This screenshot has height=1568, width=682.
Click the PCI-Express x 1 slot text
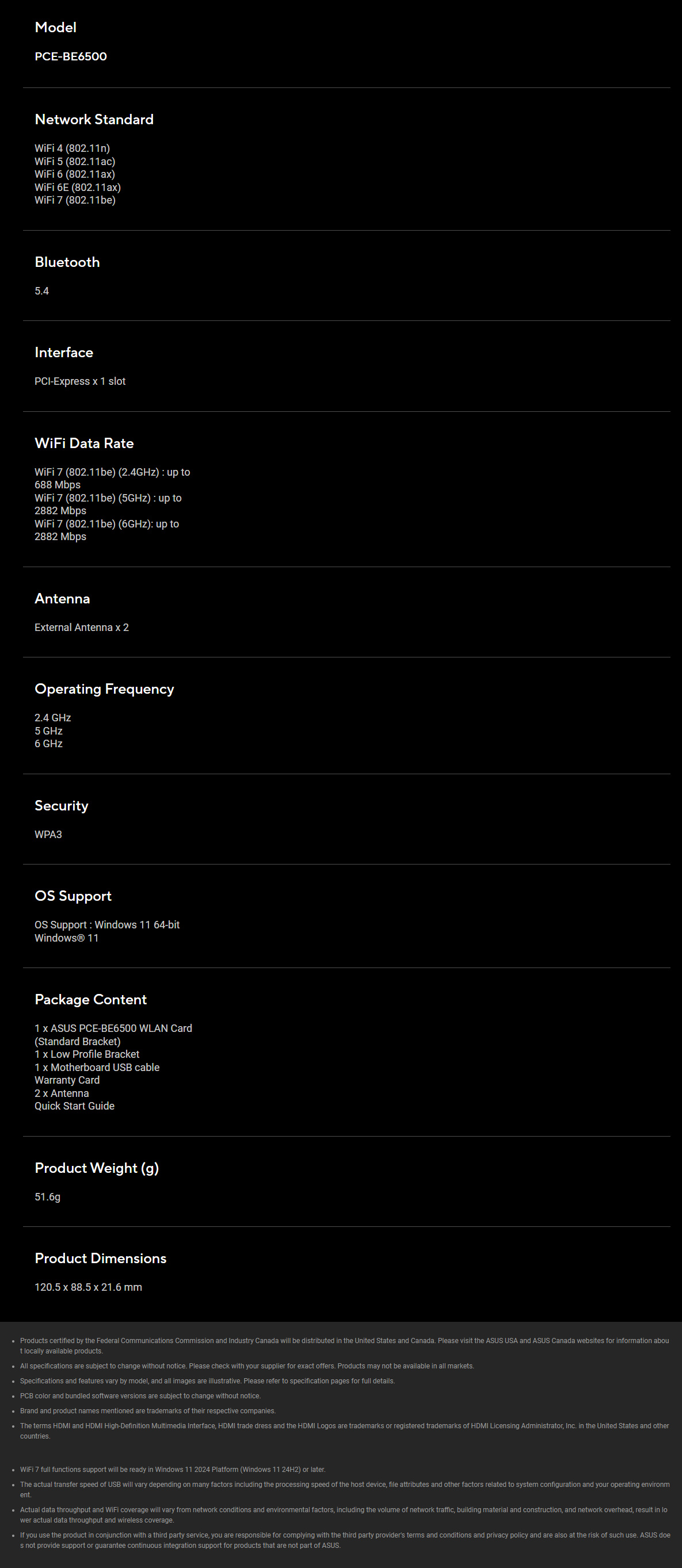click(x=80, y=382)
